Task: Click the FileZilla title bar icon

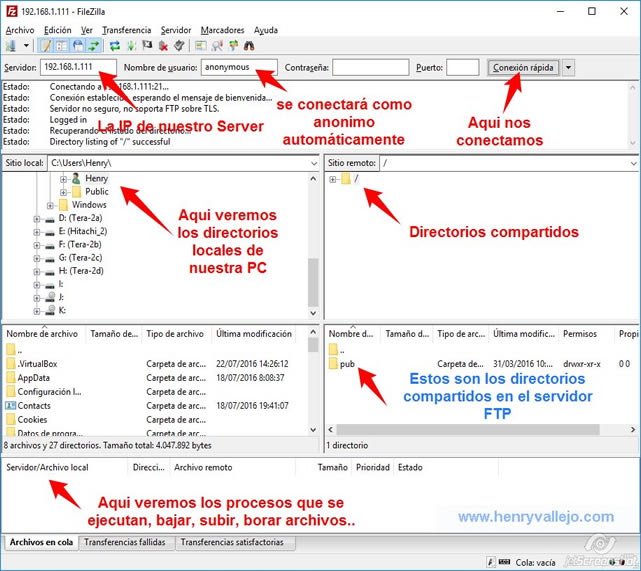Action: pos(11,11)
